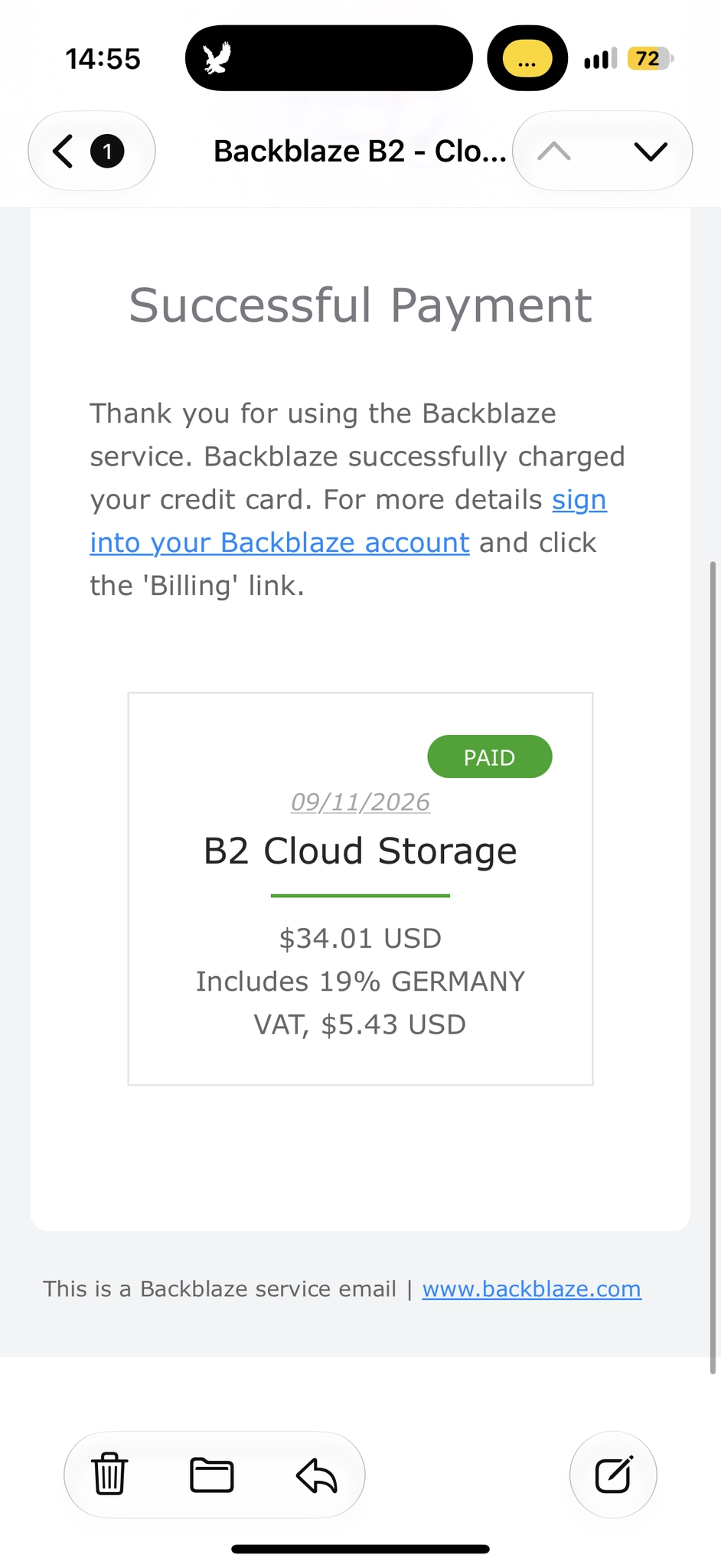721x1568 pixels.
Task: Go back using the left chevron
Action: [x=64, y=151]
